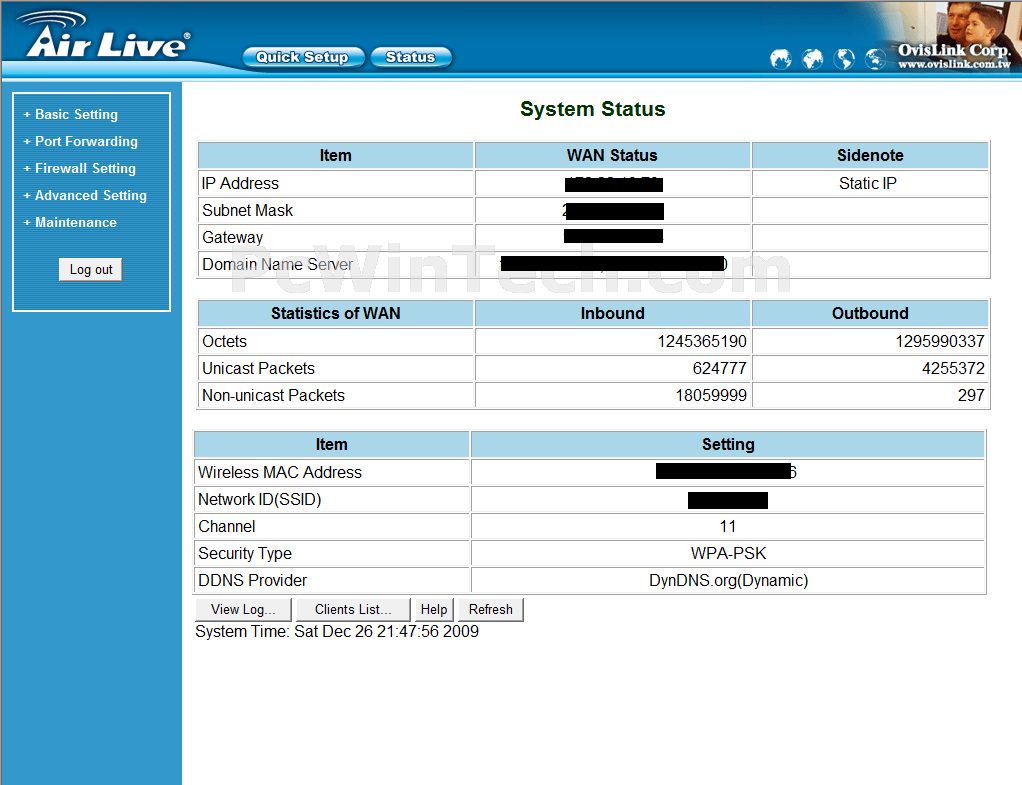The width and height of the screenshot is (1022, 785).
Task: Click the System Status heading
Action: (x=592, y=109)
